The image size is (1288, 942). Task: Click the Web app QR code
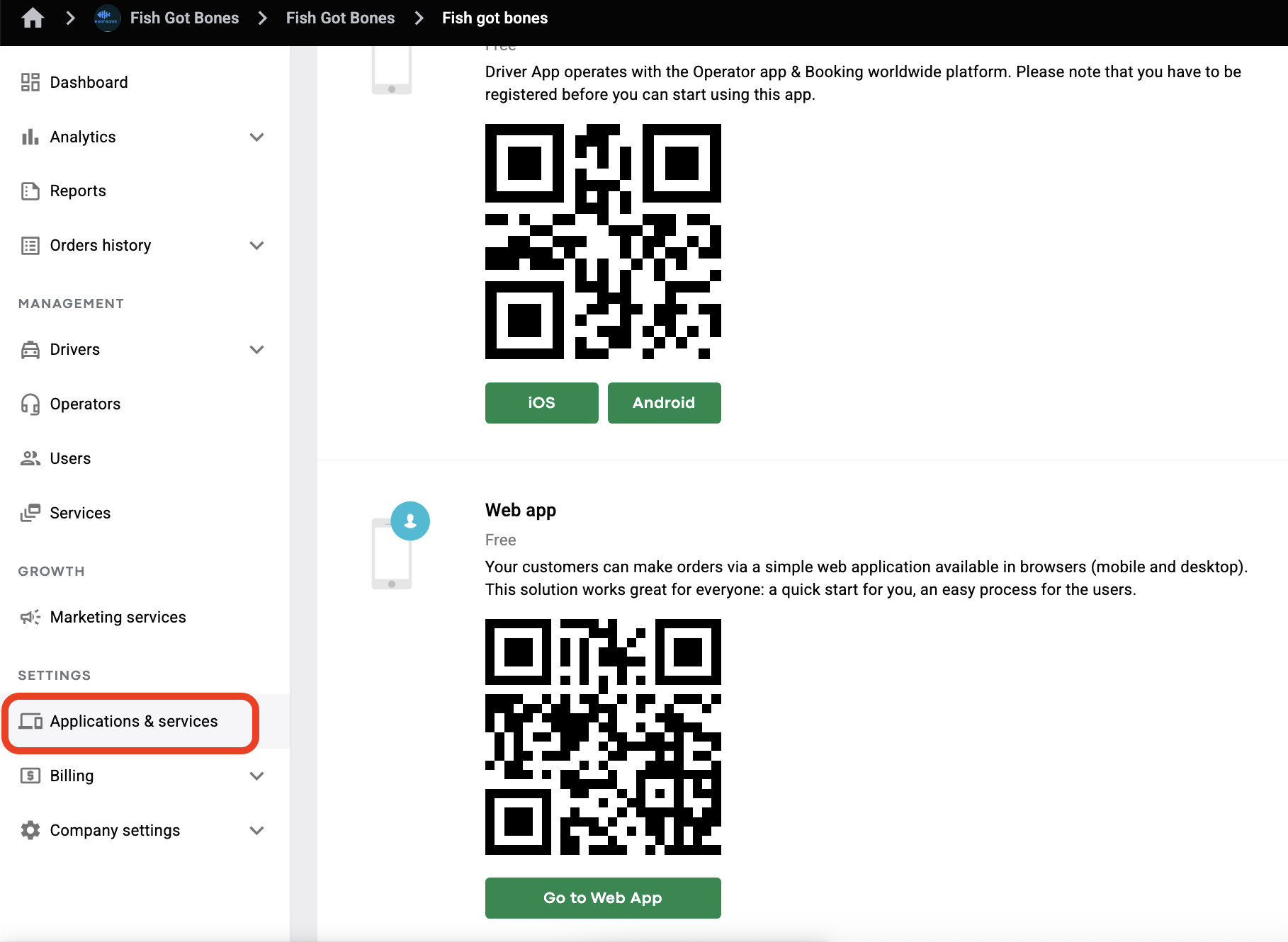(603, 737)
